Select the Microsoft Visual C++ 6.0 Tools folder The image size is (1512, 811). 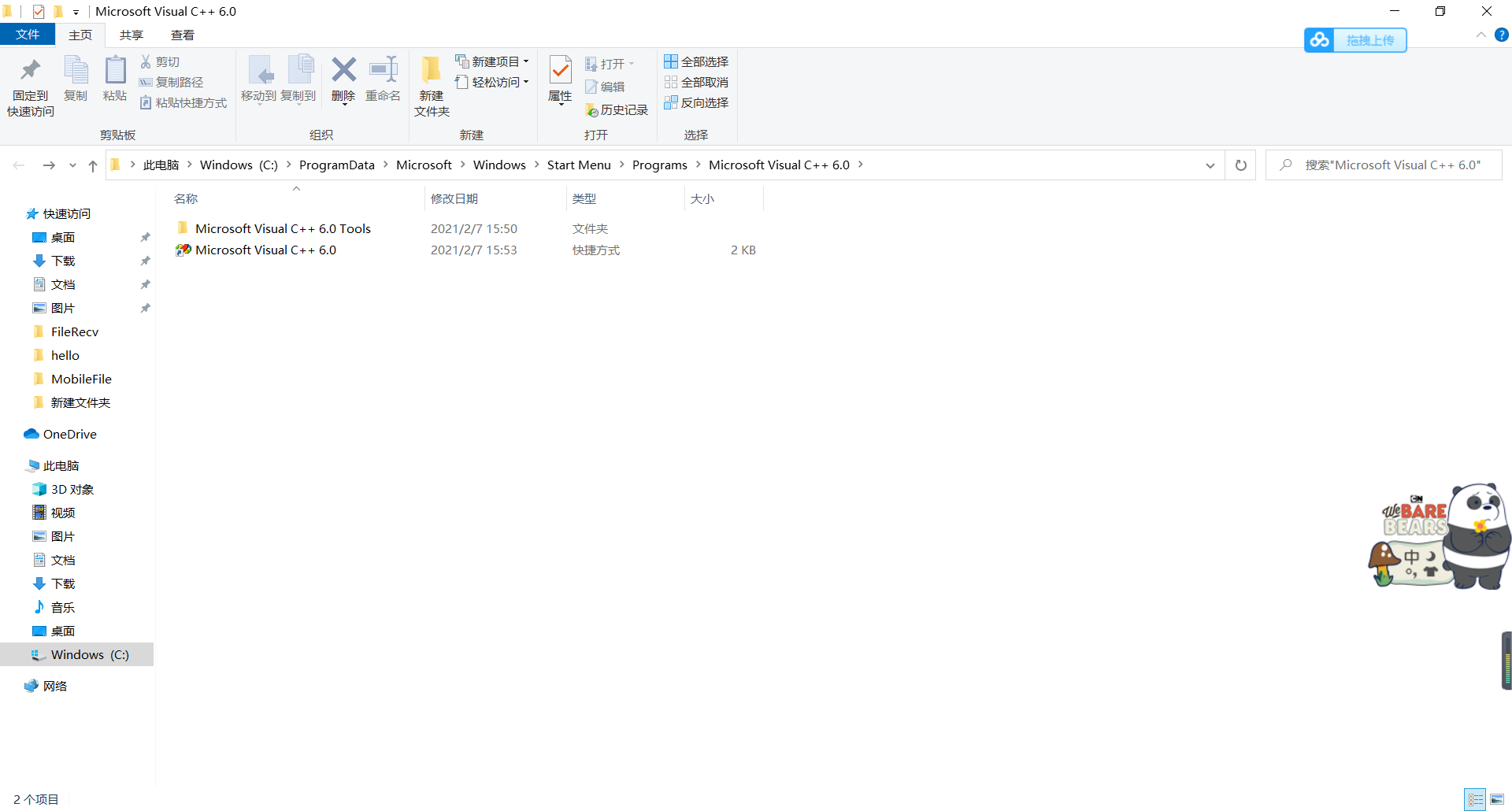[x=283, y=228]
